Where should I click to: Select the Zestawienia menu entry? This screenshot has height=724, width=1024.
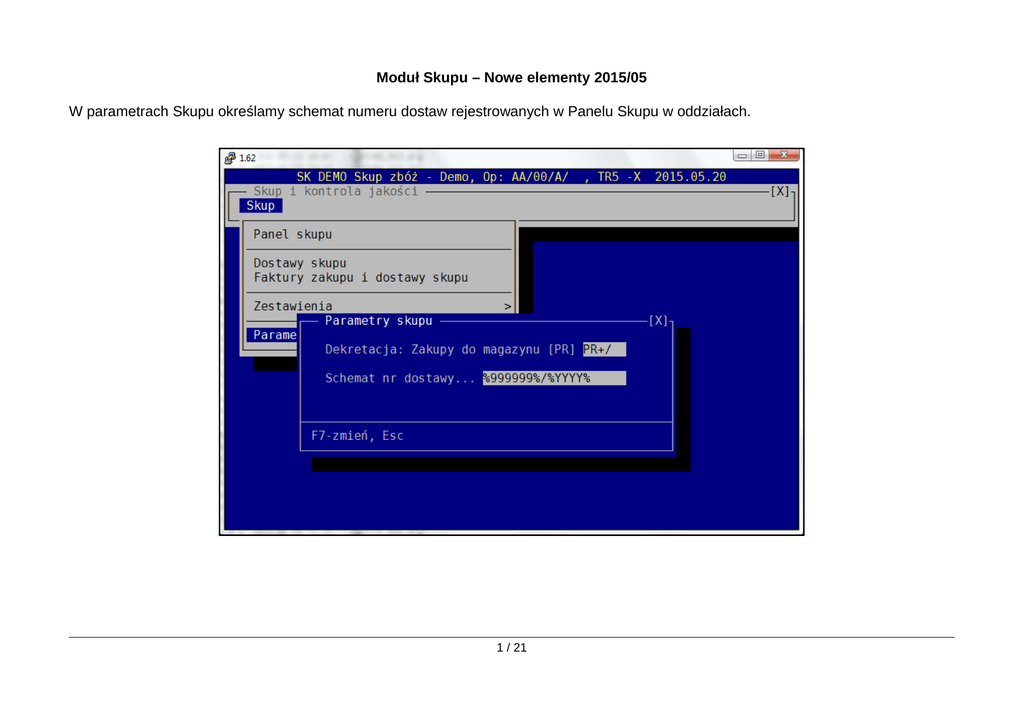[x=292, y=306]
